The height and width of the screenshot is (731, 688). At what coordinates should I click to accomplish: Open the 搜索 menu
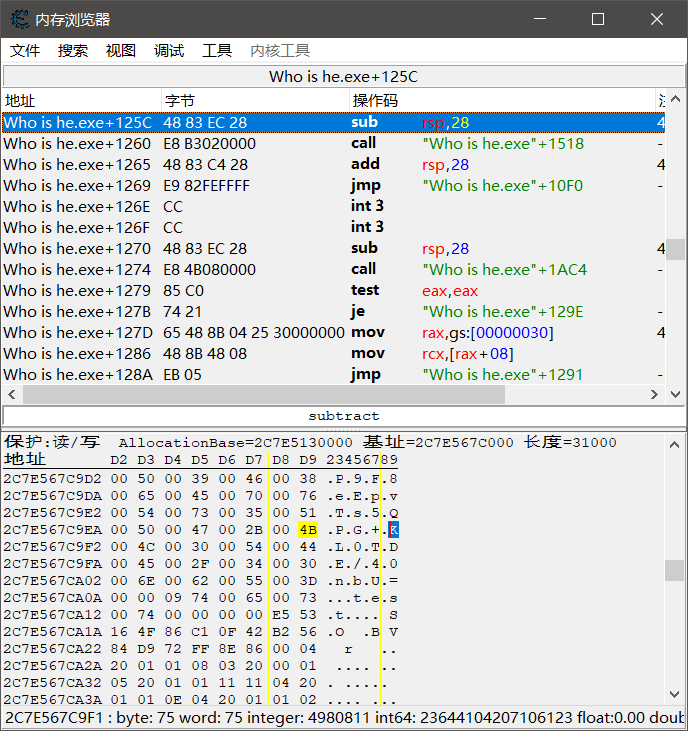(73, 51)
